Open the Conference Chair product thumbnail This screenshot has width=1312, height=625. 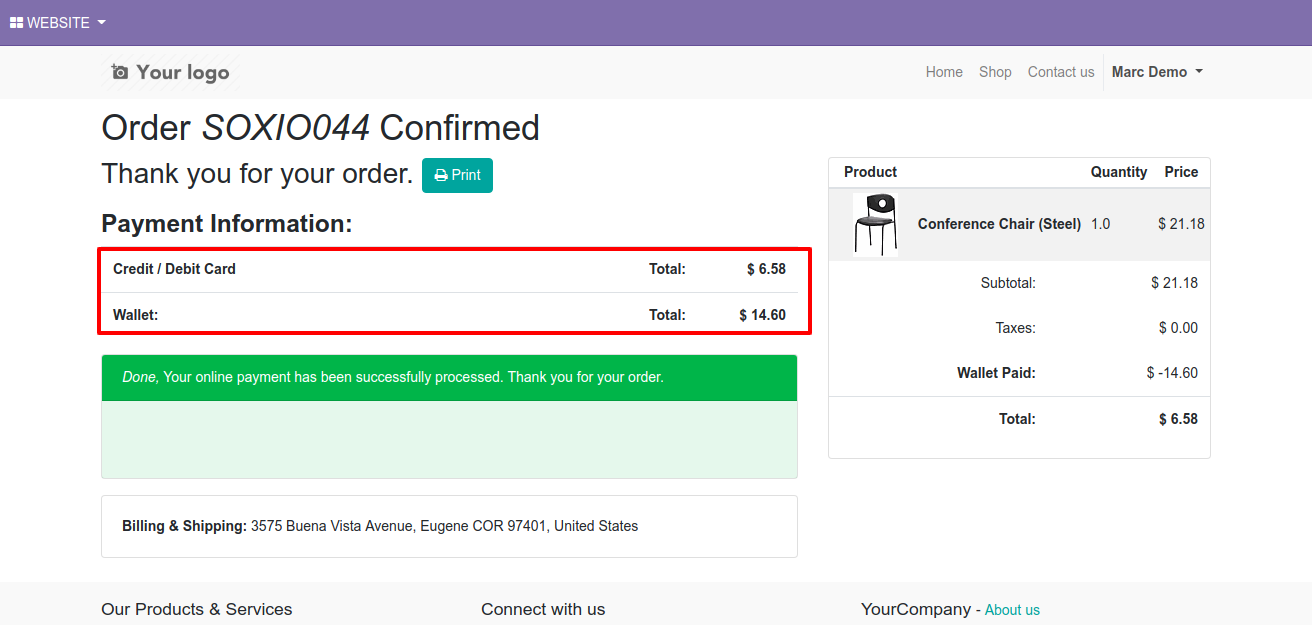coord(875,224)
